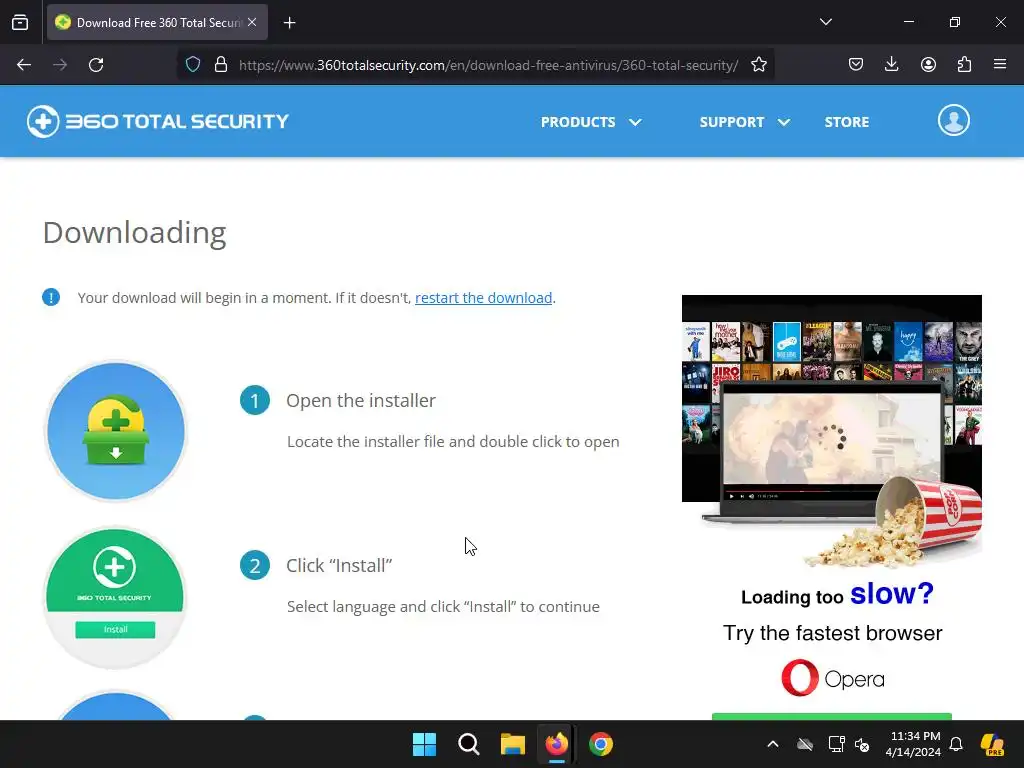Image resolution: width=1024 pixels, height=768 pixels.
Task: Expand the PRODUCTS chevron arrow
Action: click(x=635, y=122)
